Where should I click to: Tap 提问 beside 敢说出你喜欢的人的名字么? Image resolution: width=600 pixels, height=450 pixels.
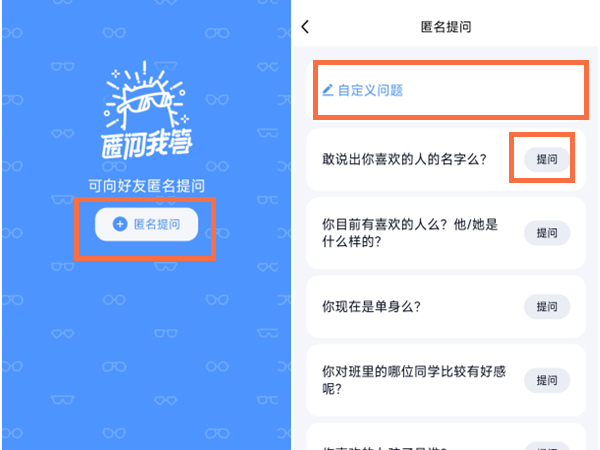pos(547,159)
